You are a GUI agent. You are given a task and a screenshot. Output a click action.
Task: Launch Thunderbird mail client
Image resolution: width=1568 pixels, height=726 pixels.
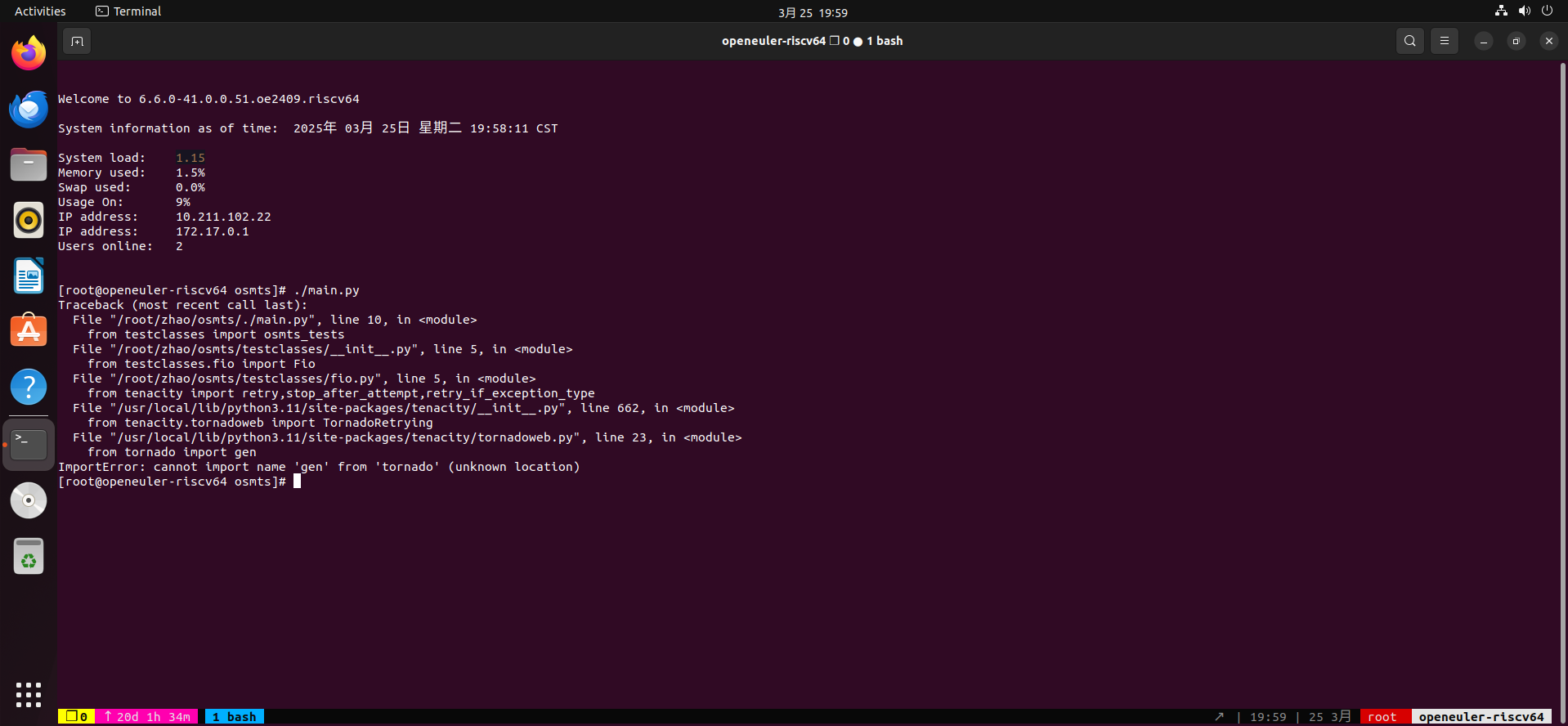[x=29, y=109]
